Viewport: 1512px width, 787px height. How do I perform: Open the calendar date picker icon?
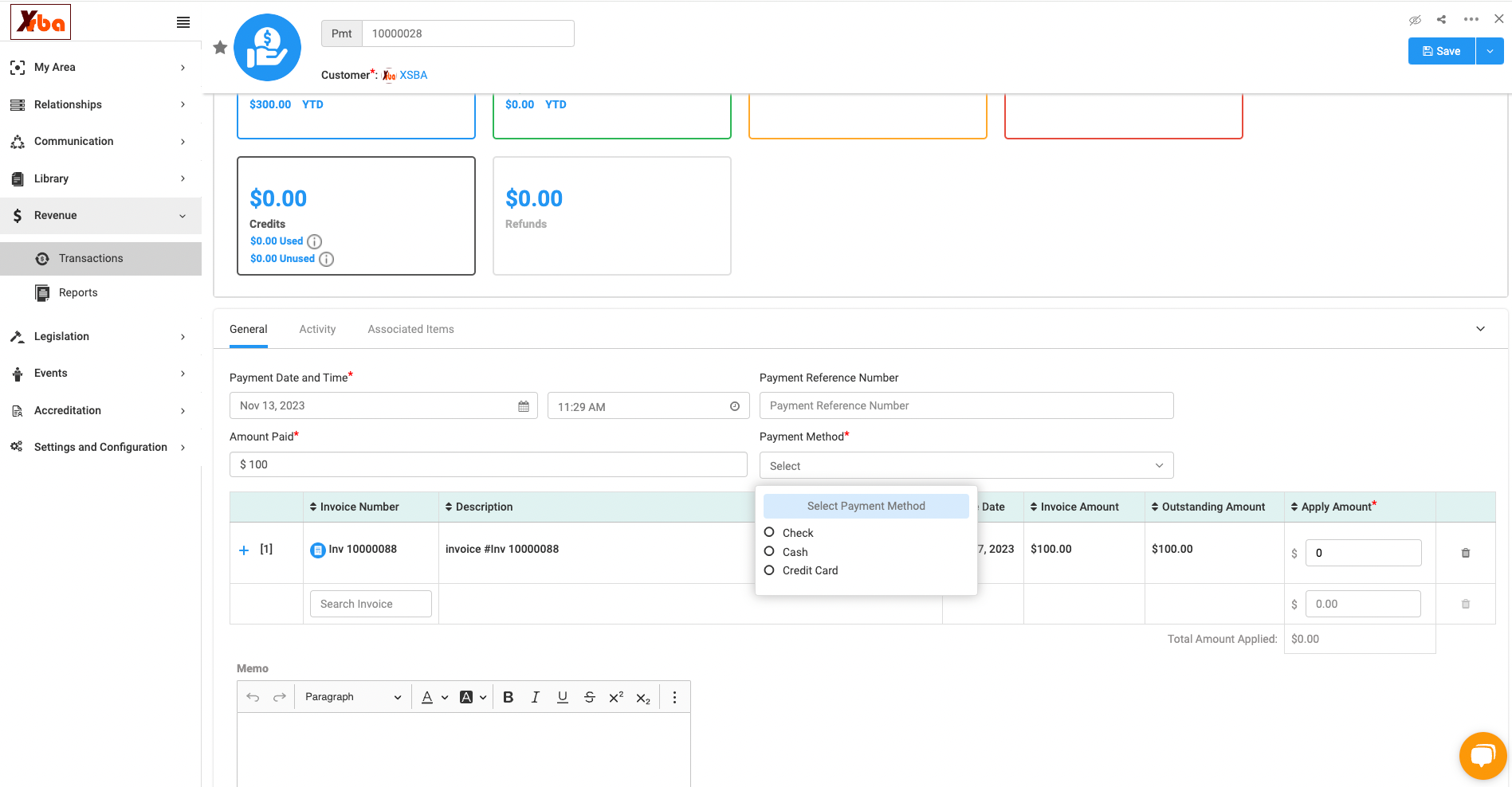click(x=524, y=406)
